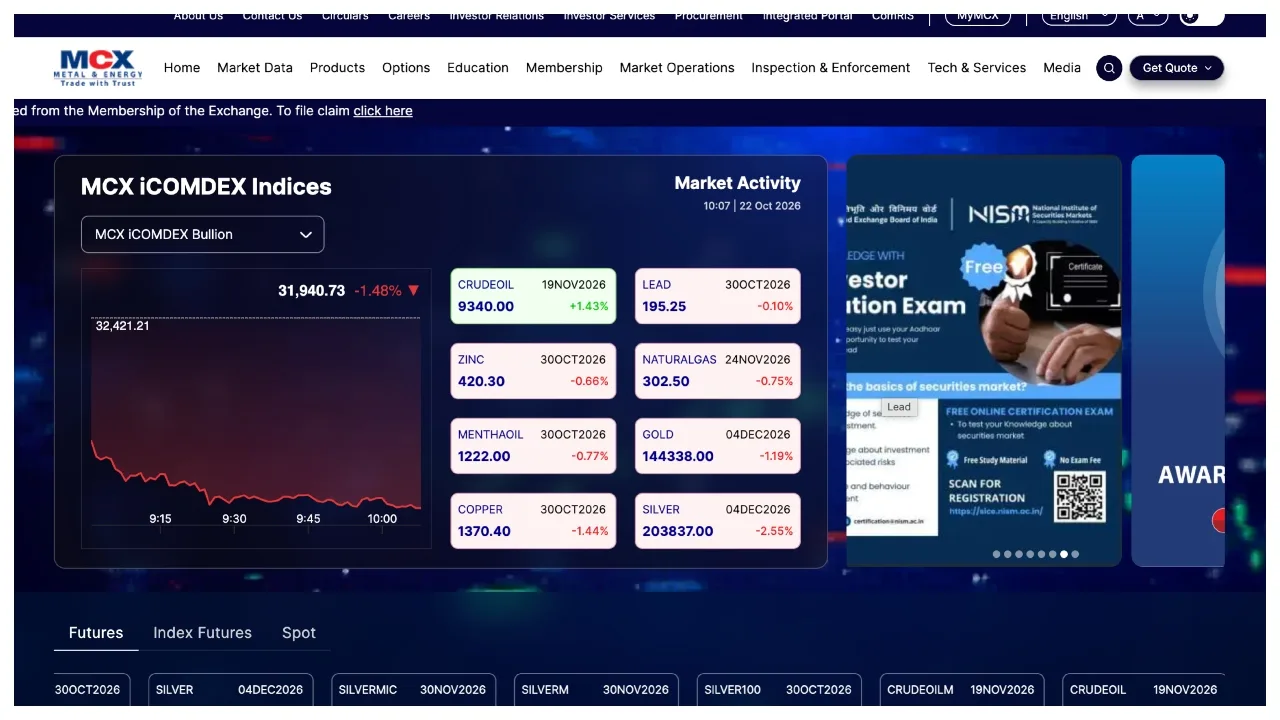The width and height of the screenshot is (1280, 720).
Task: Click the index value 31,940.73
Action: pos(311,291)
